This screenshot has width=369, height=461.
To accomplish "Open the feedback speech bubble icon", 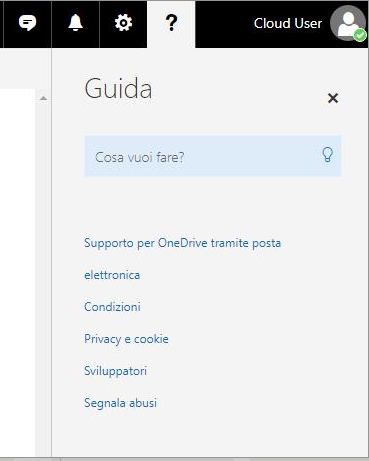I will point(27,24).
